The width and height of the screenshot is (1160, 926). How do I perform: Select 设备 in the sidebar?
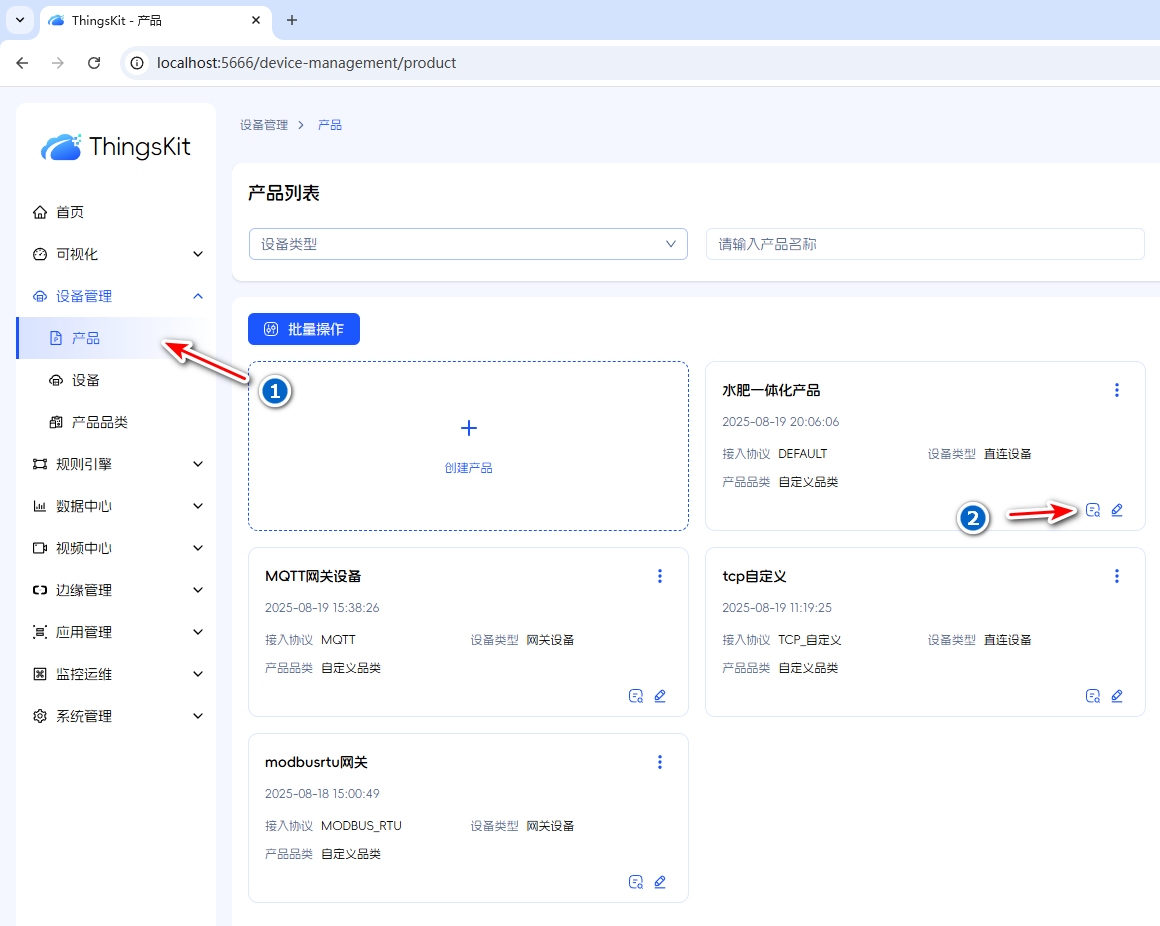pos(86,380)
